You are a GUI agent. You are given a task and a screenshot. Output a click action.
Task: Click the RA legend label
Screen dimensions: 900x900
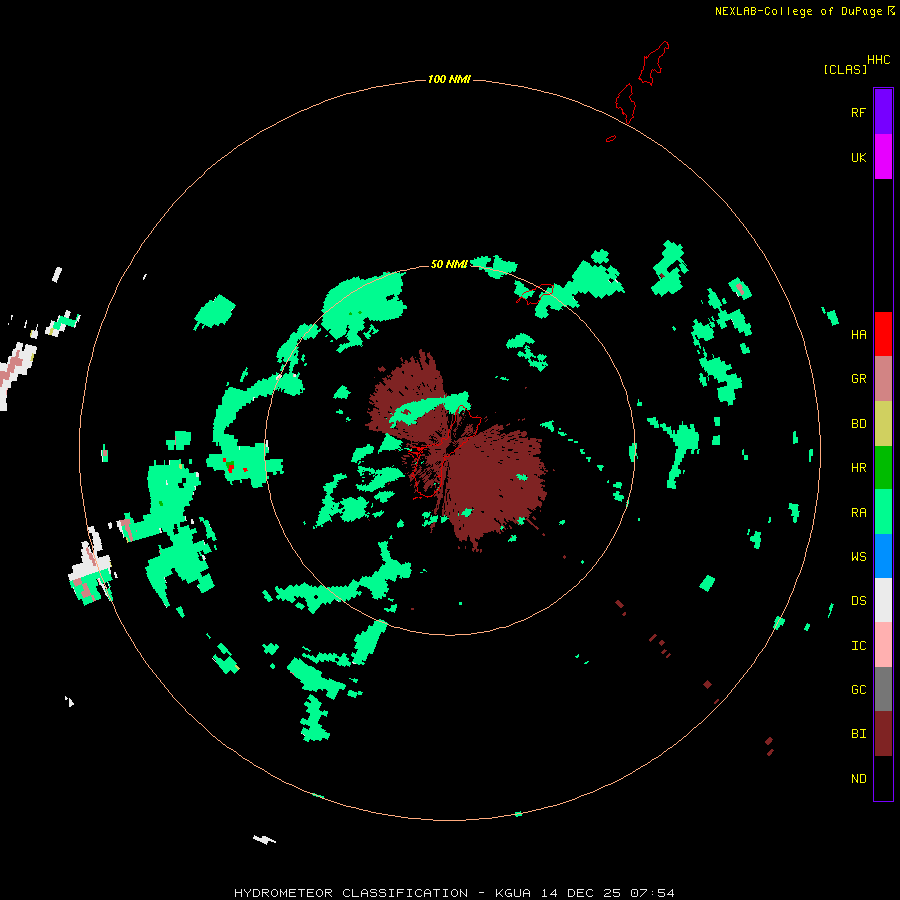858,512
